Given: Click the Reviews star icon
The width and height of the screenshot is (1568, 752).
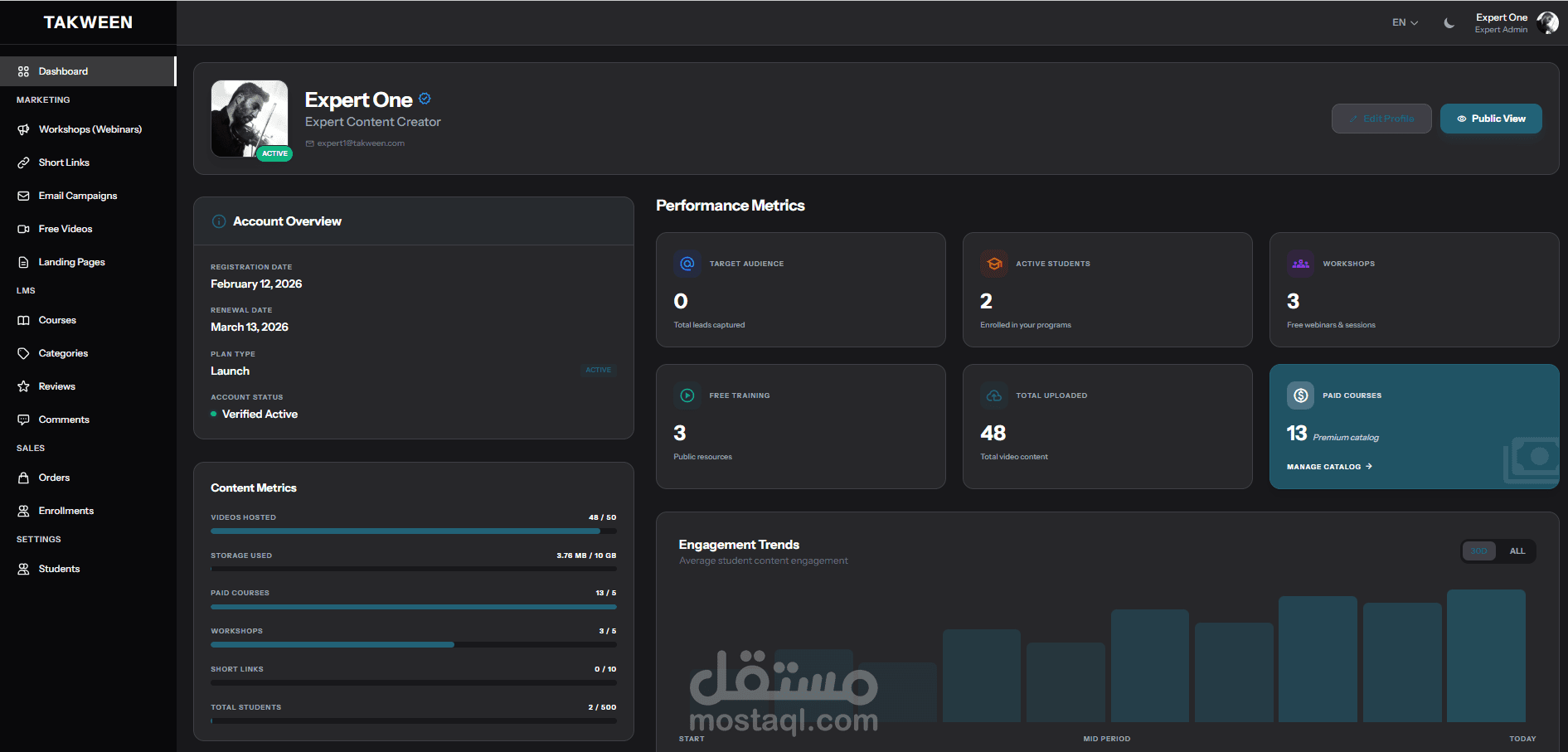Looking at the screenshot, I should tap(23, 386).
